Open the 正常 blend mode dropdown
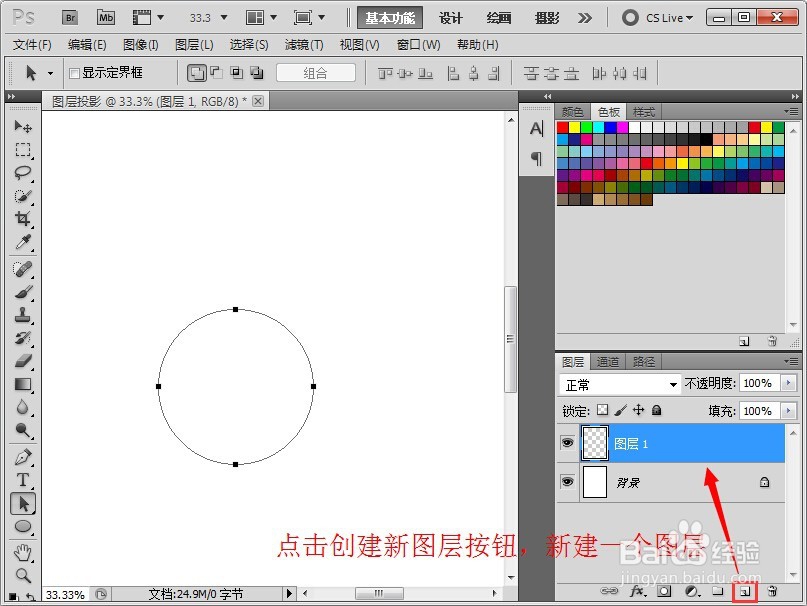Viewport: 807px width, 606px height. (620, 385)
